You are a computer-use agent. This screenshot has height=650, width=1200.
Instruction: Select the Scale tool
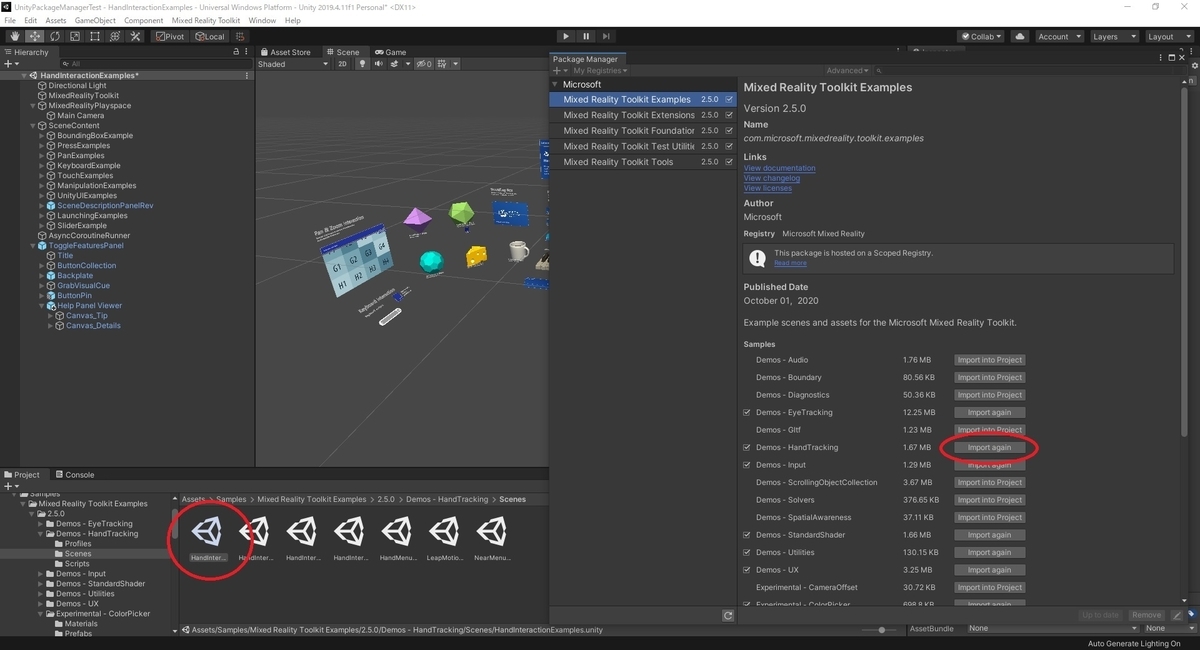point(74,36)
